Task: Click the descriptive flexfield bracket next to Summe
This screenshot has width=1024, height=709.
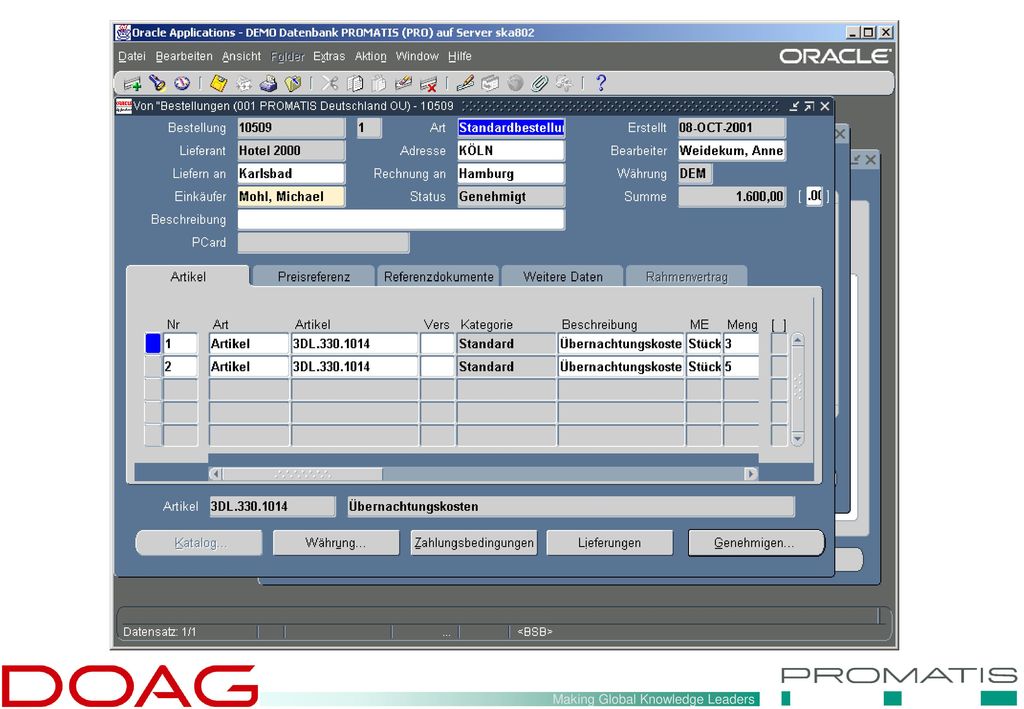Action: pos(814,196)
